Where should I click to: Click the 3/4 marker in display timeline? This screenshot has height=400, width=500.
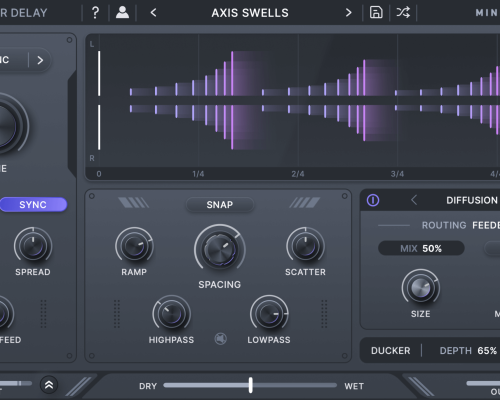(x=397, y=174)
